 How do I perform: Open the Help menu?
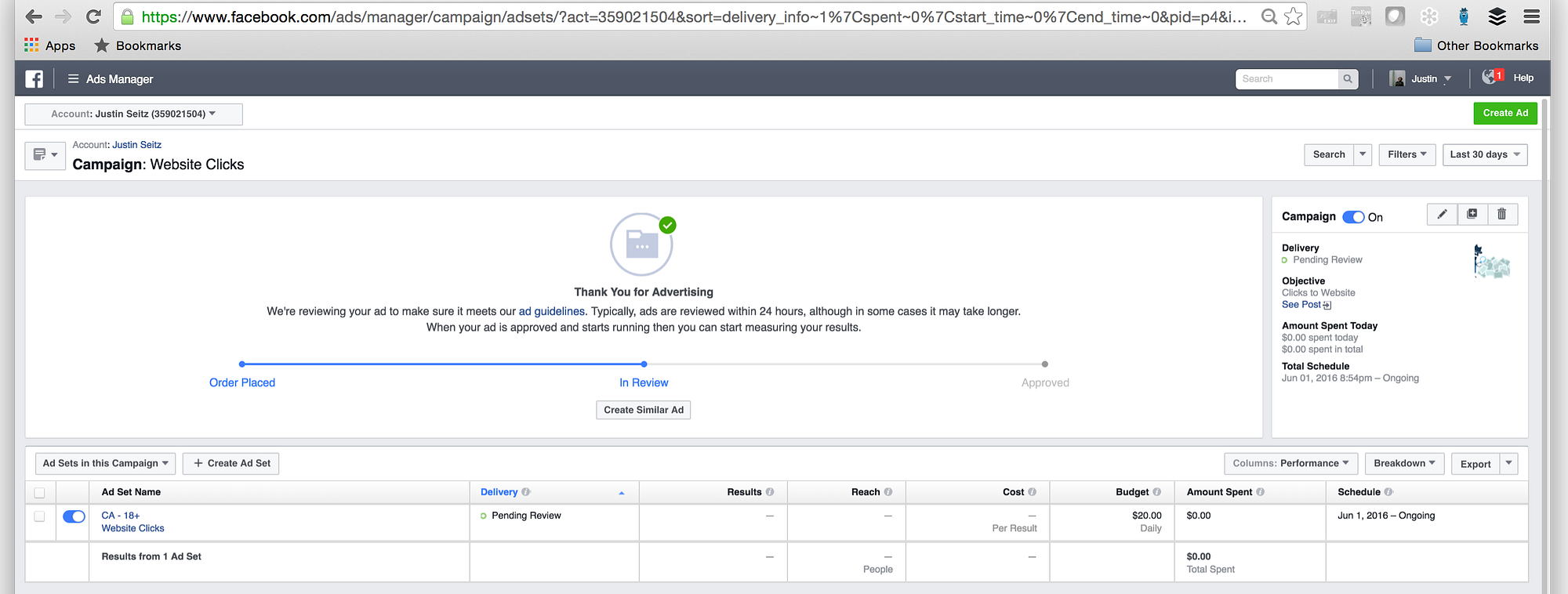[1523, 78]
